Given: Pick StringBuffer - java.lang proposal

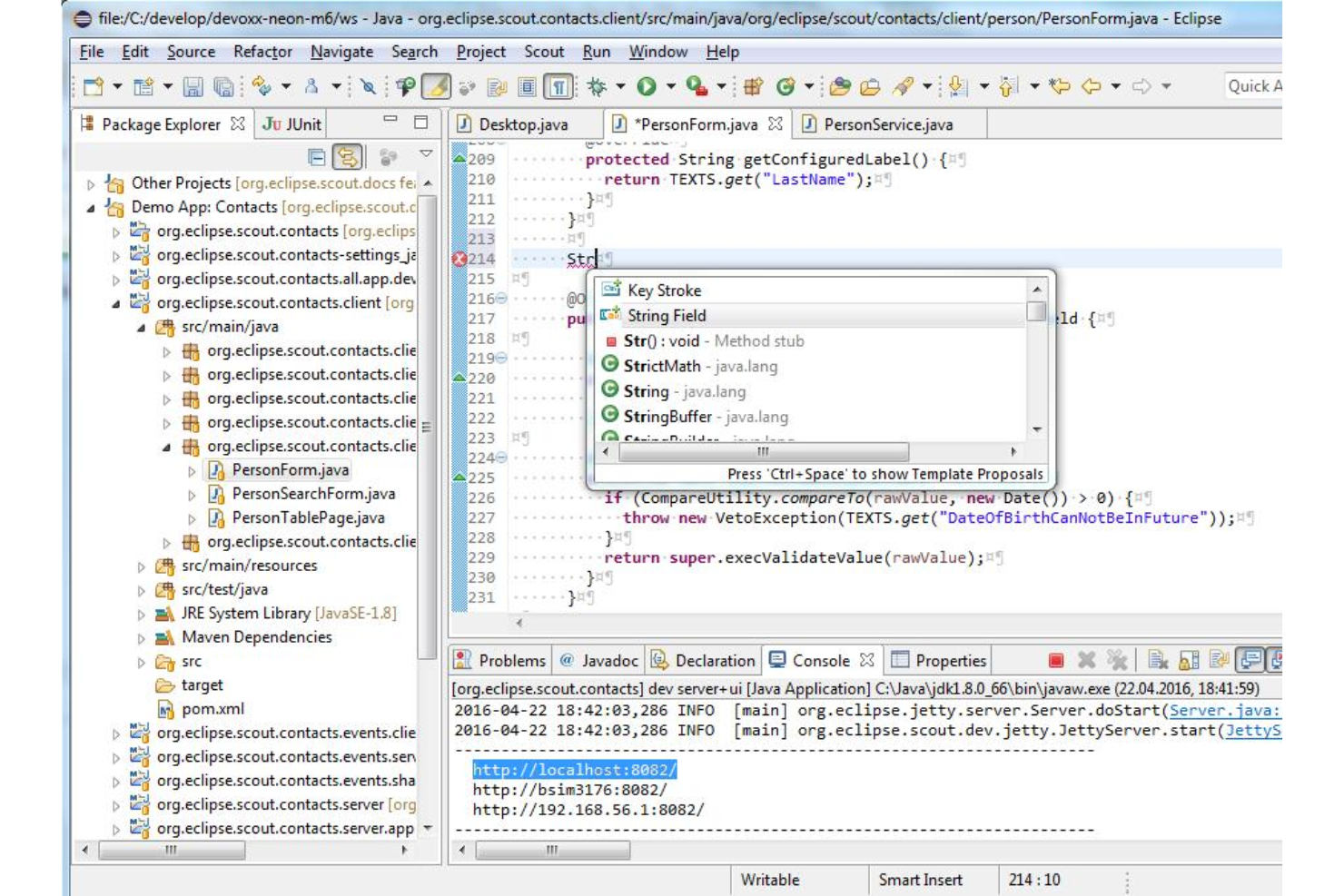Looking at the screenshot, I should (812, 417).
